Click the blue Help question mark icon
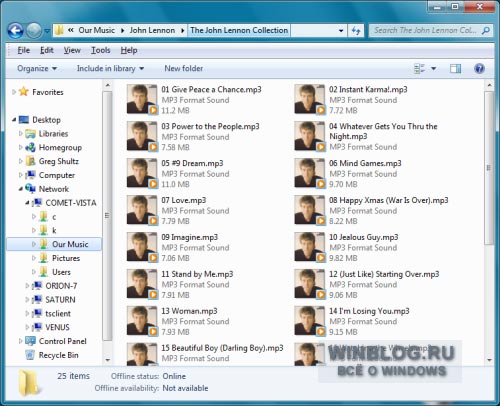The height and width of the screenshot is (406, 500). click(x=479, y=69)
